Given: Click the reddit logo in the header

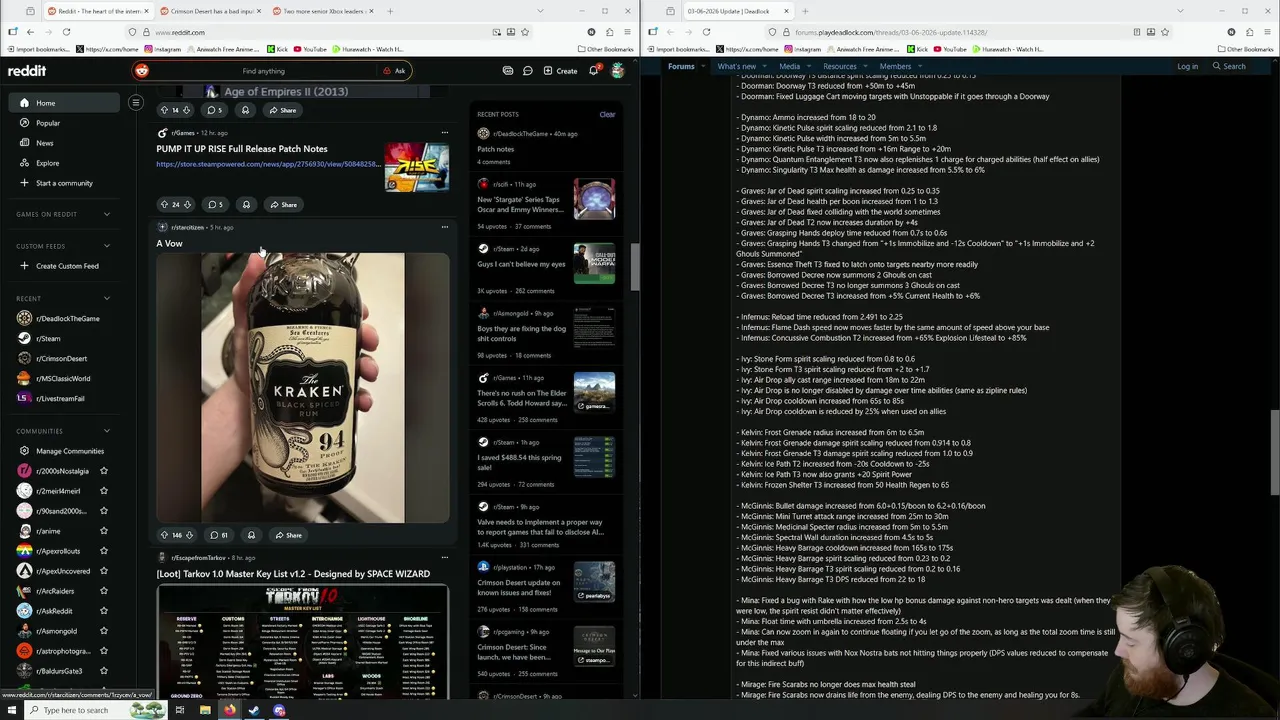Looking at the screenshot, I should point(27,71).
